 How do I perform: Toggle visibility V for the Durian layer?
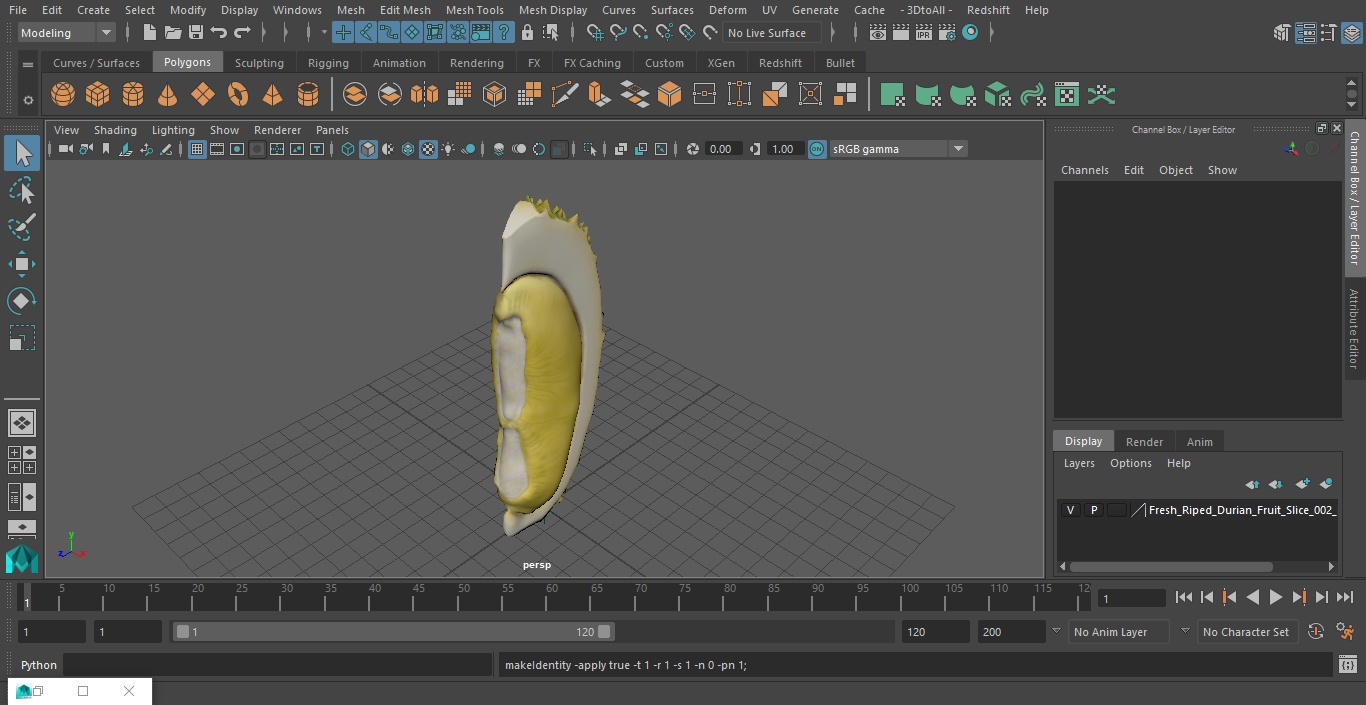pos(1070,510)
